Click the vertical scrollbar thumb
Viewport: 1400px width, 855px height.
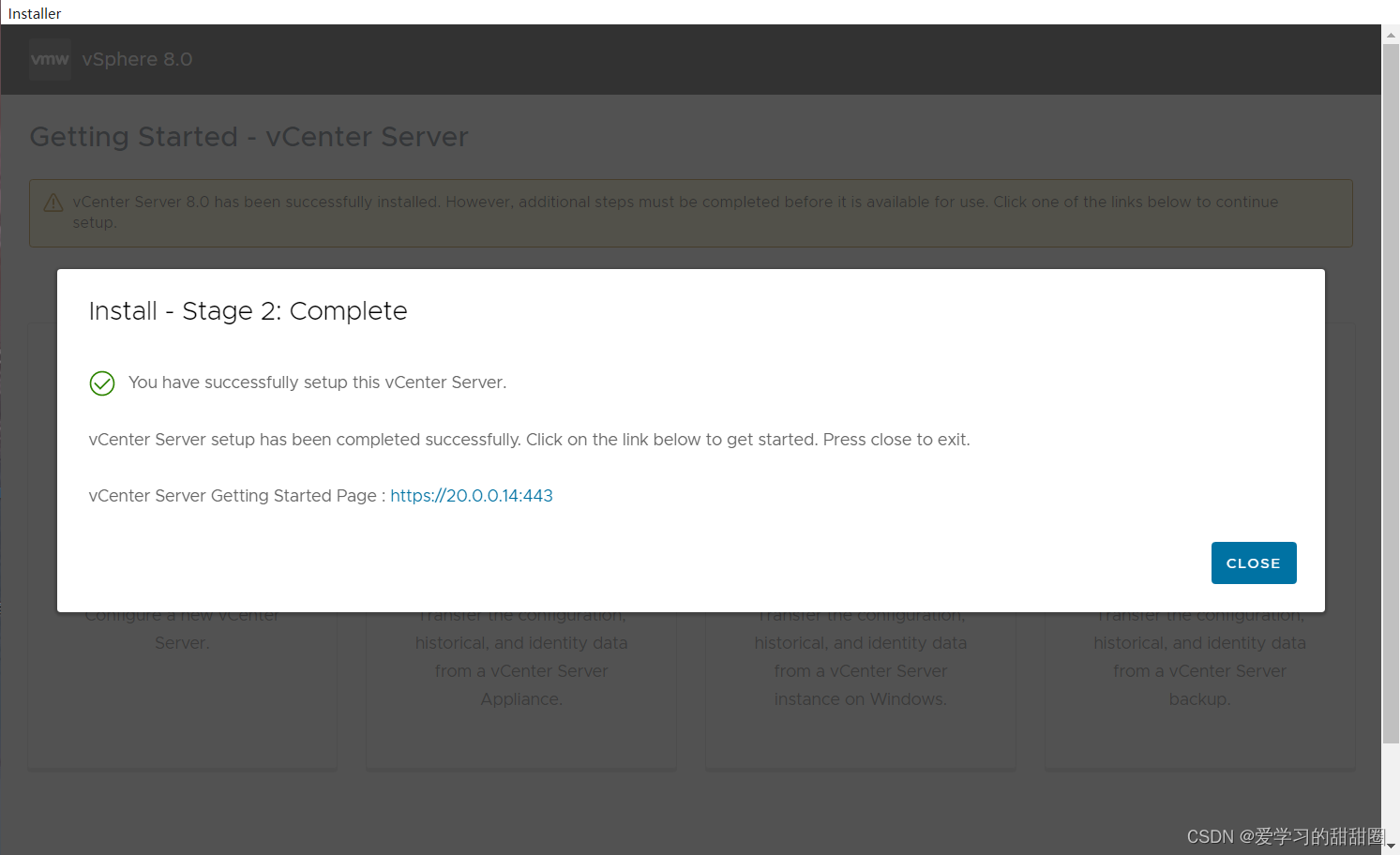(x=1391, y=394)
